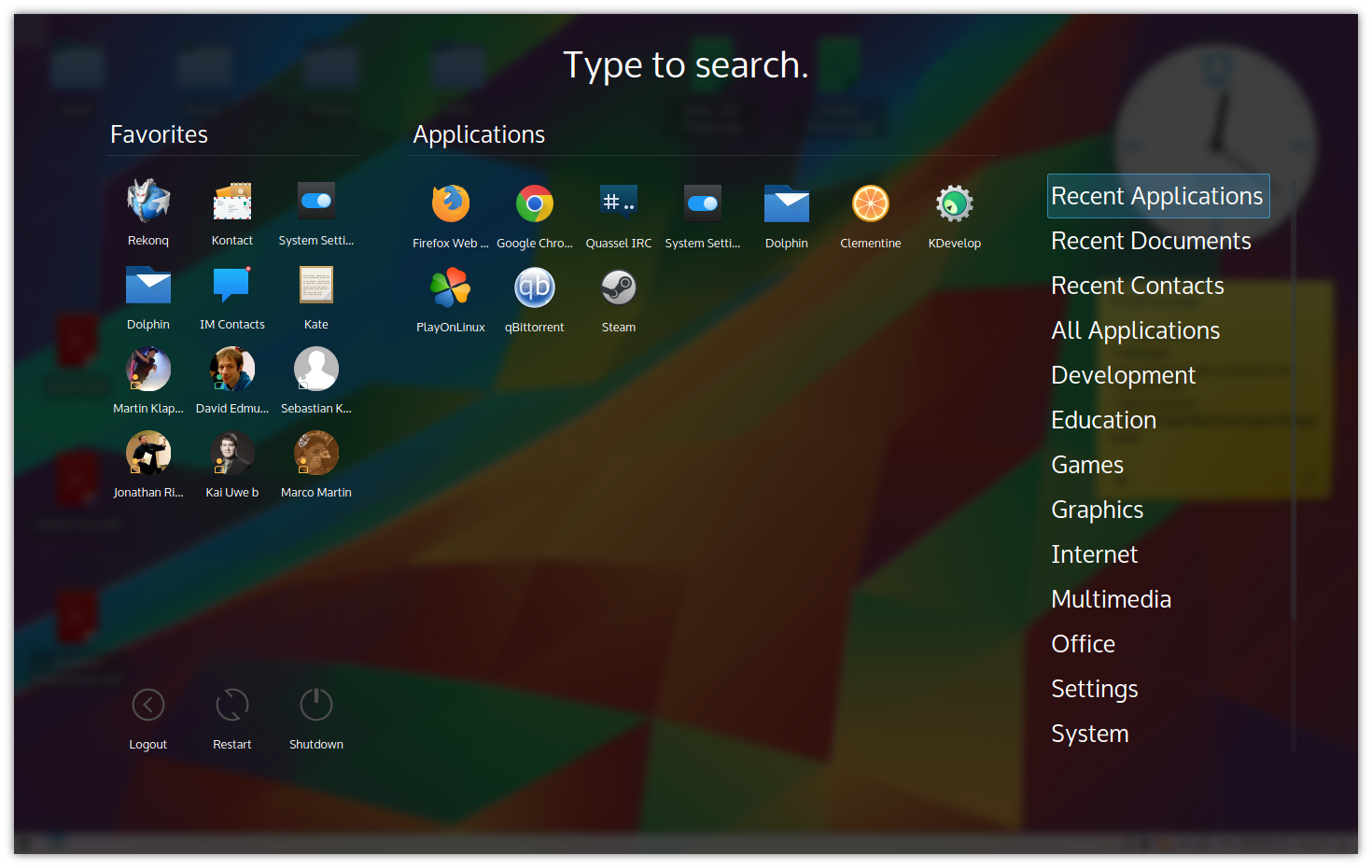1372x868 pixels.
Task: Open the Games category
Action: point(1087,464)
